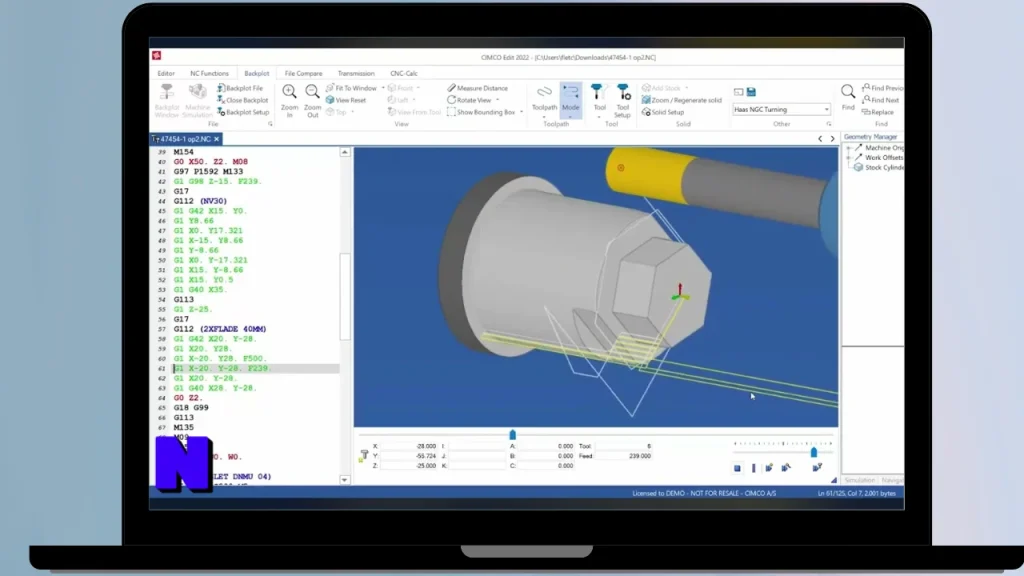Click Fit To Window
Image resolution: width=1024 pixels, height=576 pixels.
pos(351,88)
